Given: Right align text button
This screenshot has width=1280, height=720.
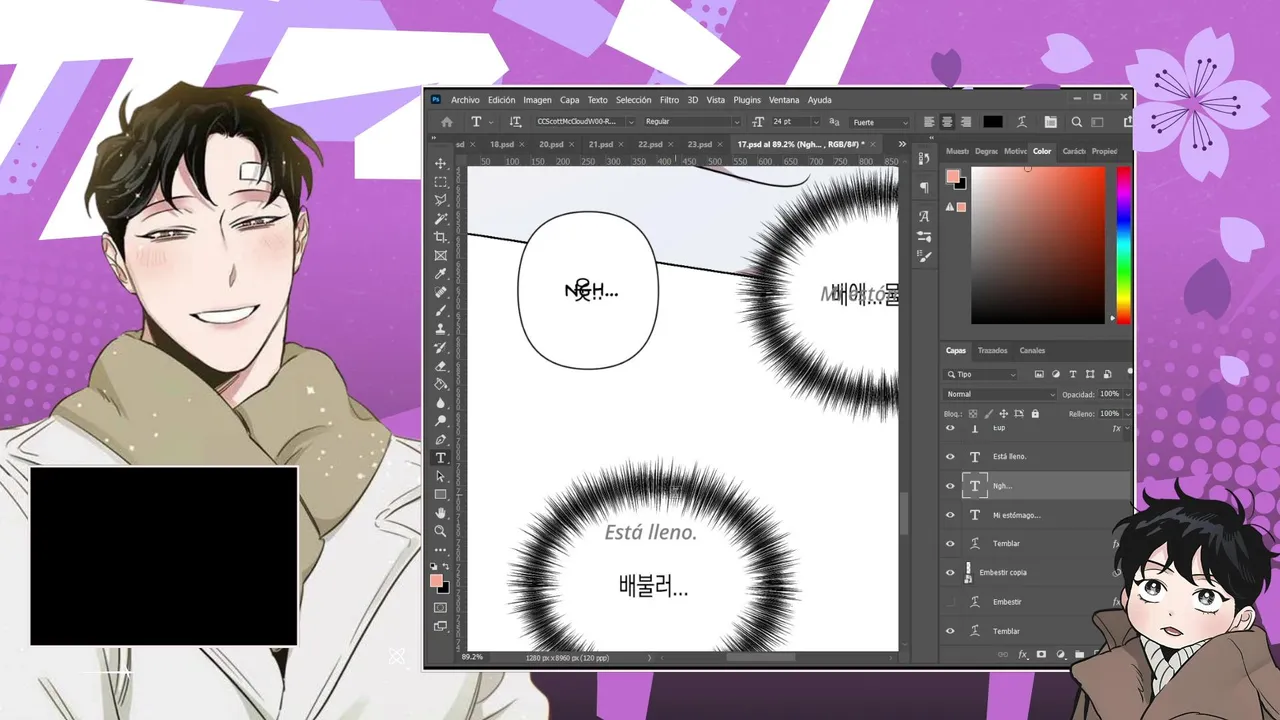Looking at the screenshot, I should point(965,122).
